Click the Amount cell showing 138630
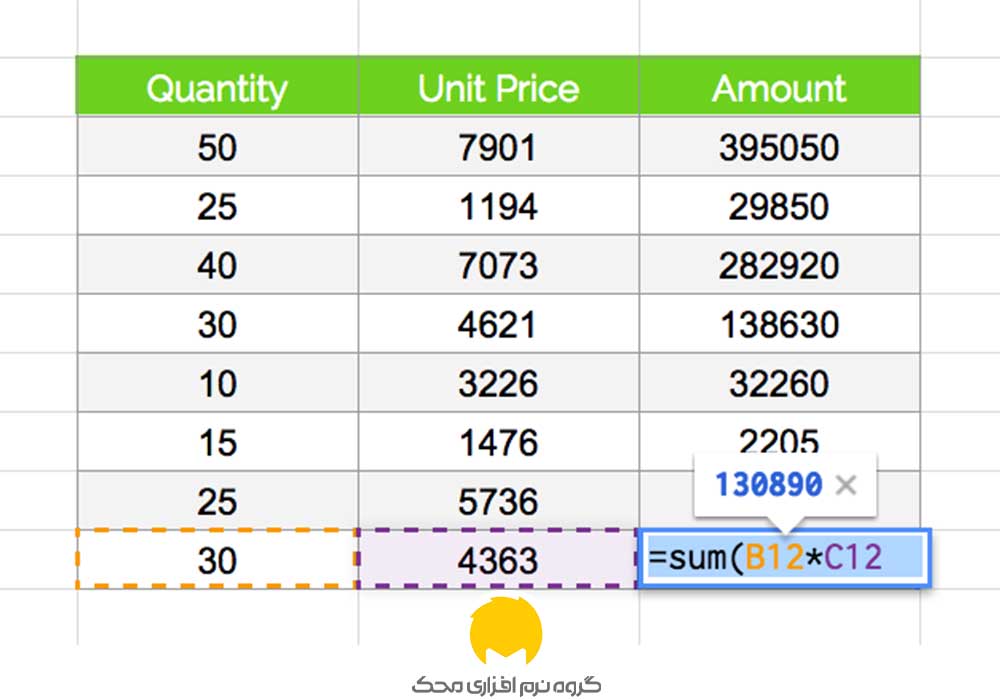 click(x=779, y=325)
